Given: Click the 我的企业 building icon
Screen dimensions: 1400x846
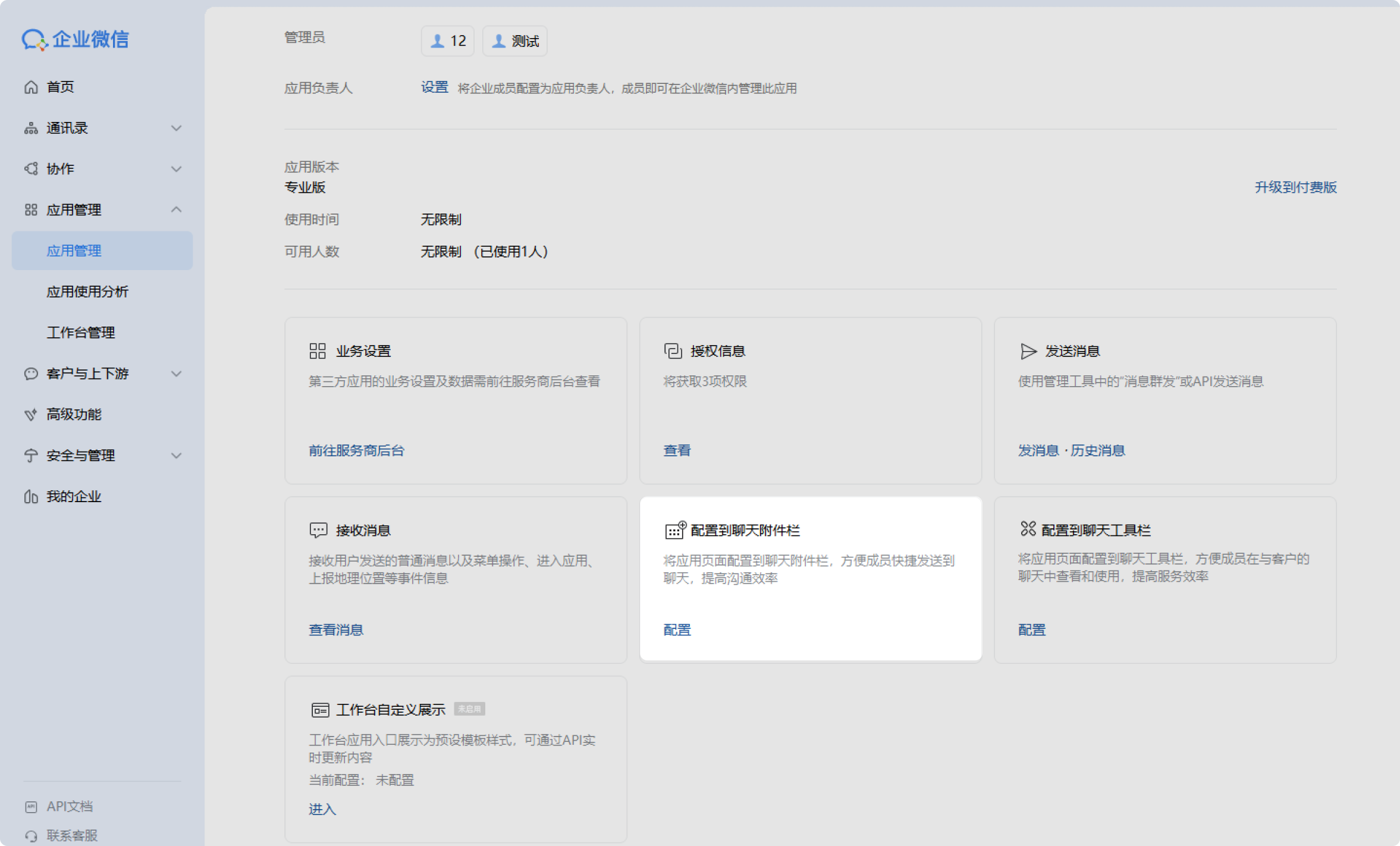Looking at the screenshot, I should 31,496.
